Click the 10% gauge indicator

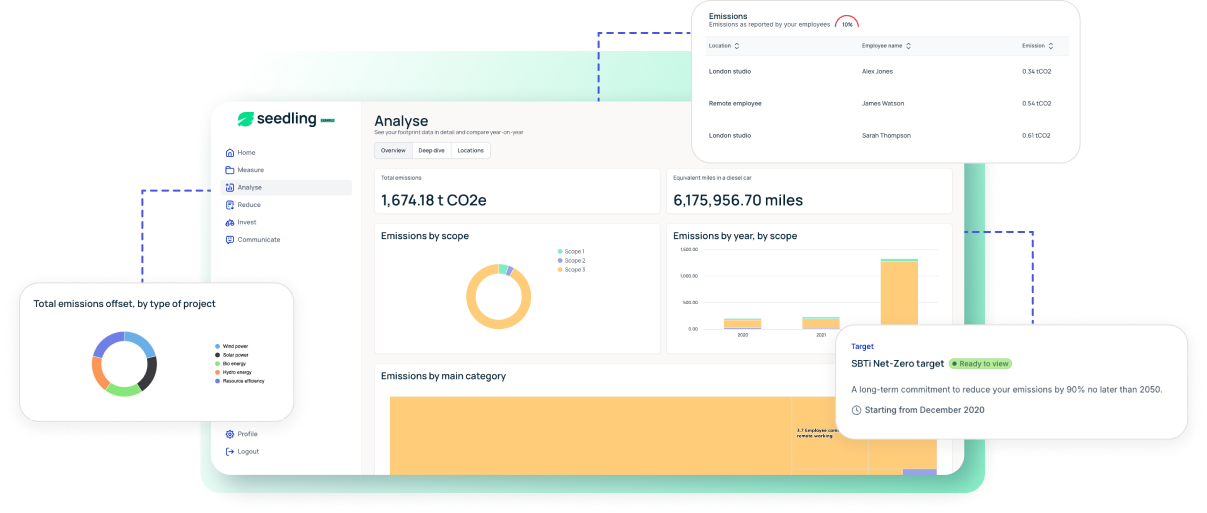click(846, 23)
